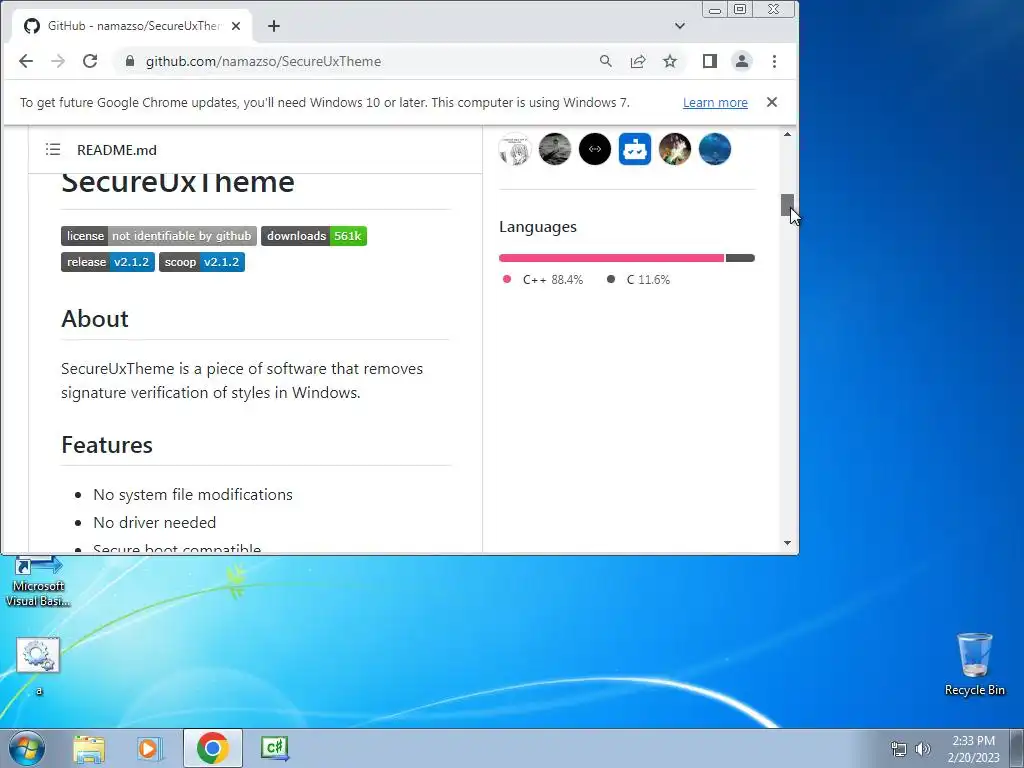The height and width of the screenshot is (768, 1024).
Task: Open Windows Media Player from taskbar
Action: pos(149,748)
